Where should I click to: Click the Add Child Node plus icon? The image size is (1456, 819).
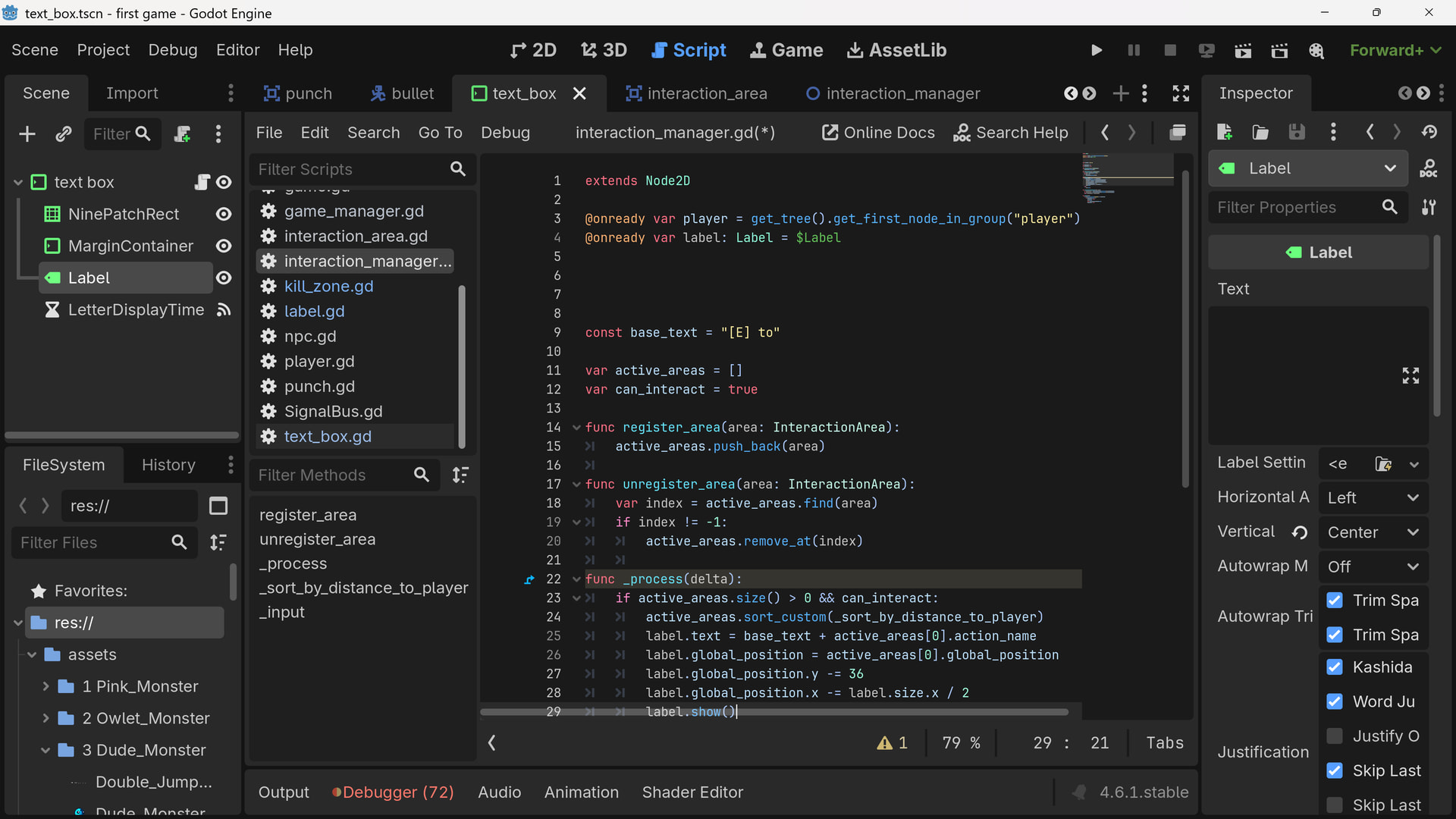27,134
